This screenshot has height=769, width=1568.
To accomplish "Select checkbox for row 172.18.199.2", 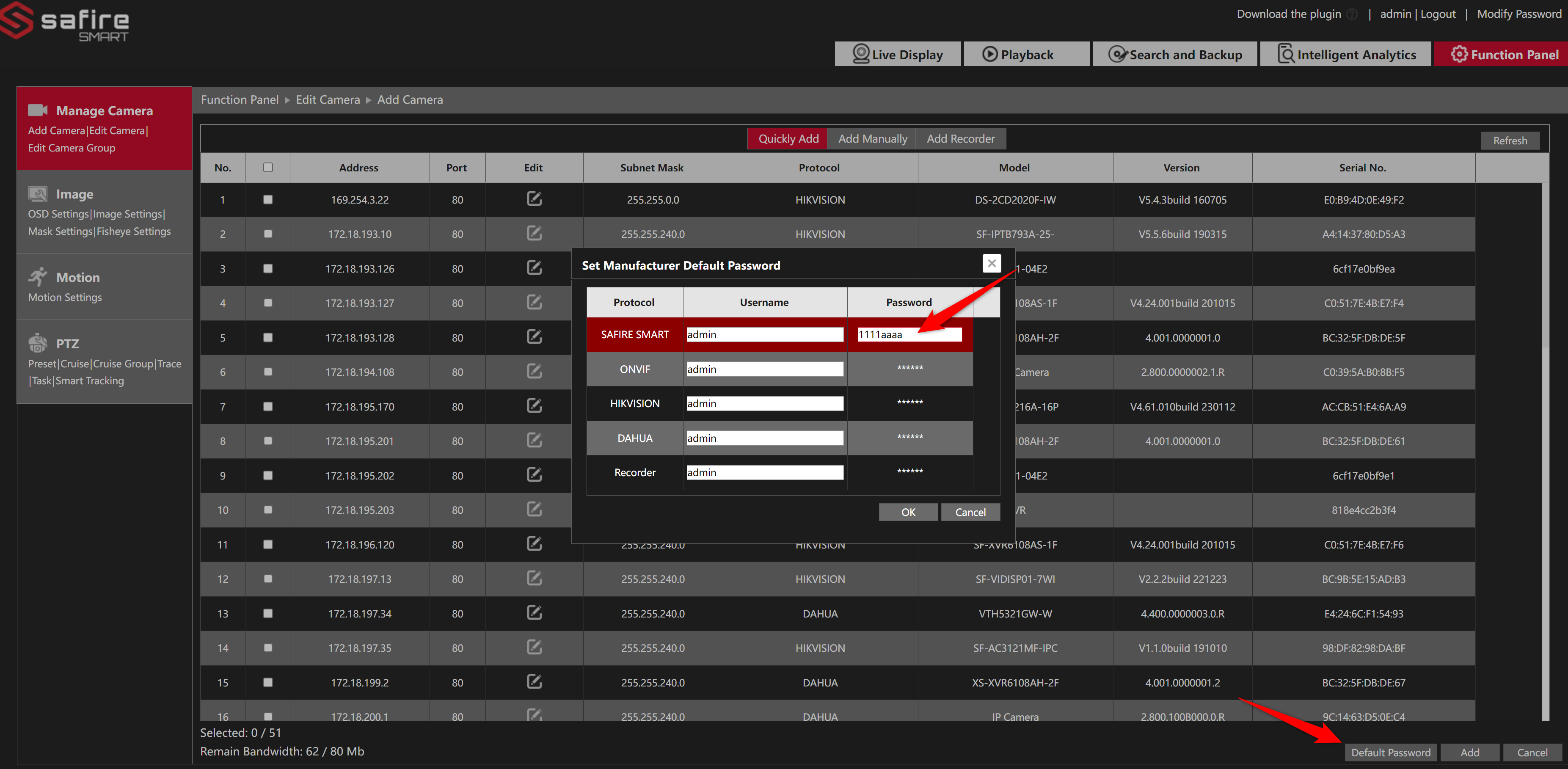I will pyautogui.click(x=268, y=682).
